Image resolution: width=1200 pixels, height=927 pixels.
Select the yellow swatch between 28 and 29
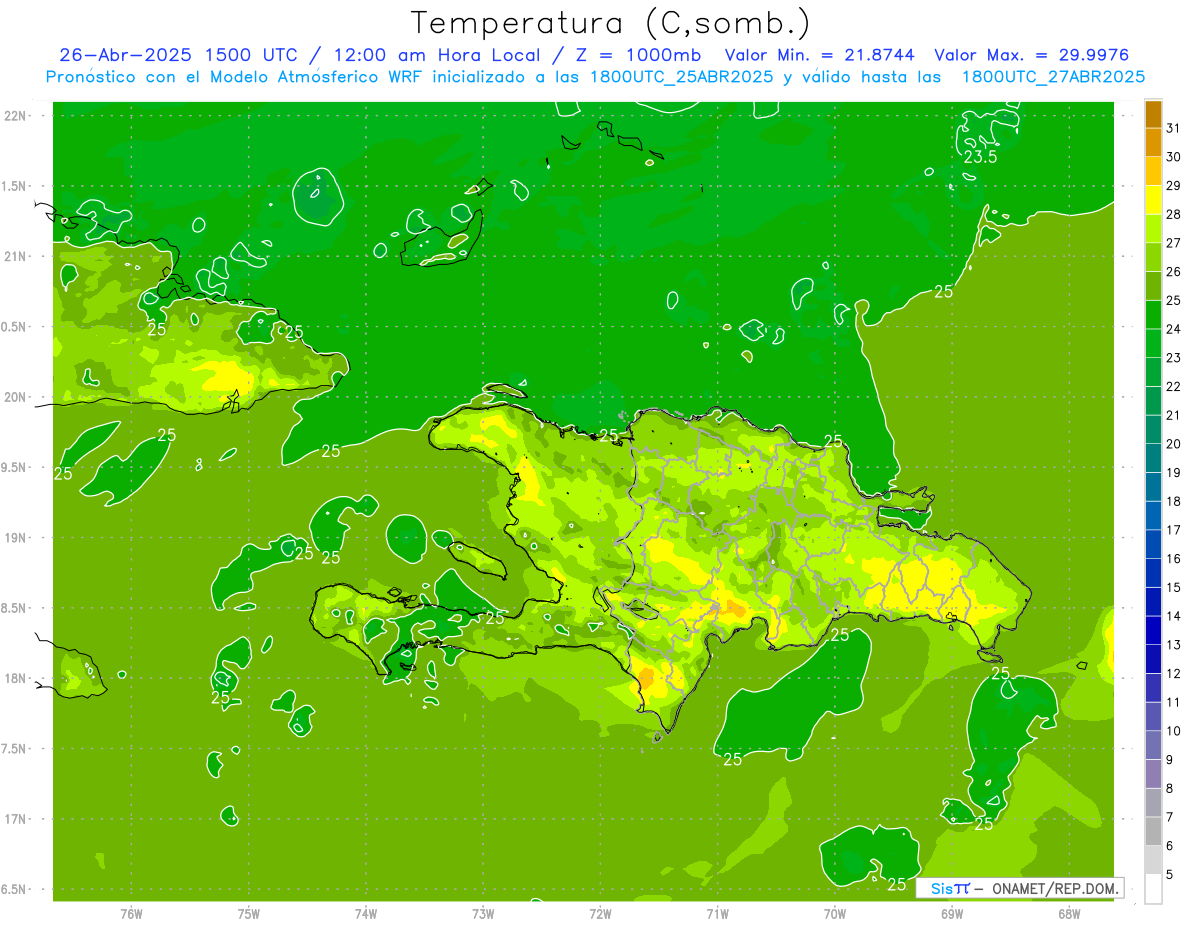[1153, 200]
